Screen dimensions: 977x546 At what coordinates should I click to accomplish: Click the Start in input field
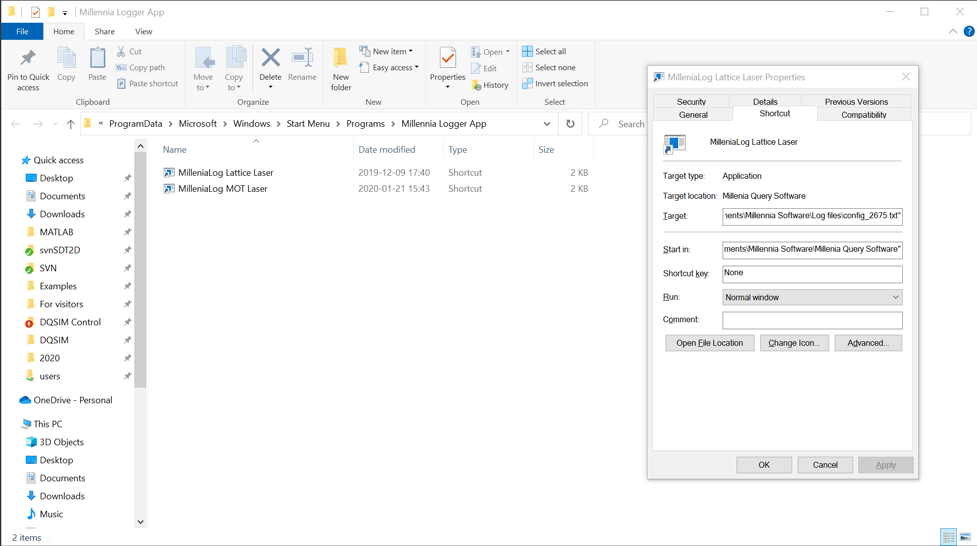(x=812, y=249)
